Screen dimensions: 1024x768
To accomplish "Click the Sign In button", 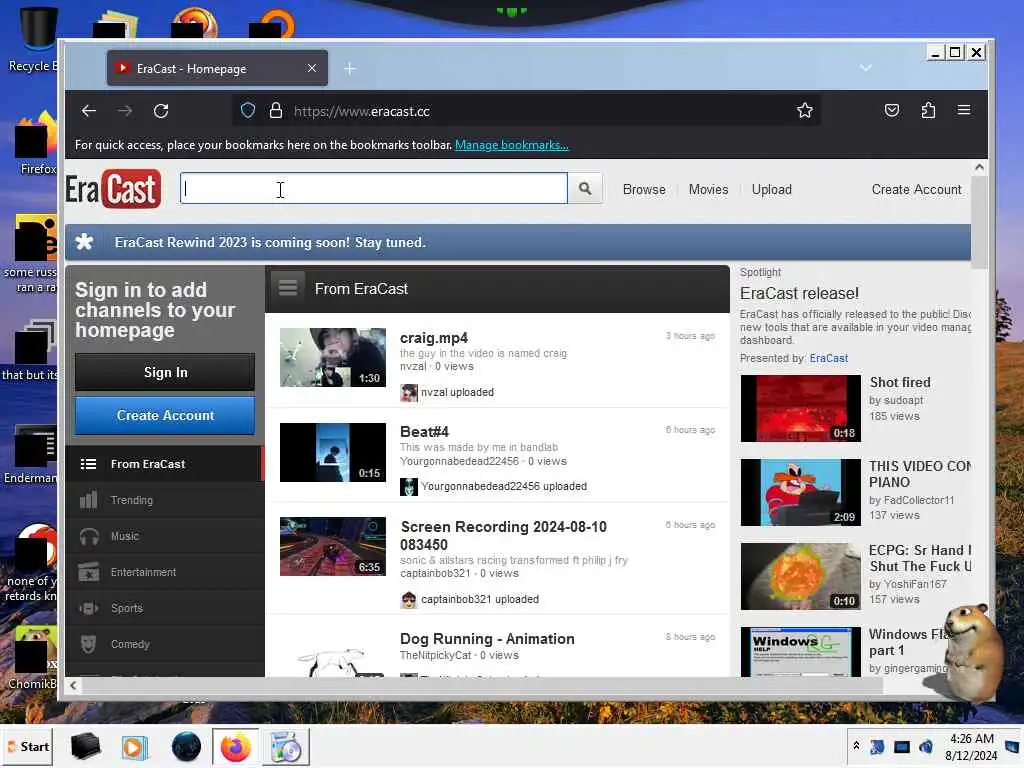I will [x=165, y=372].
